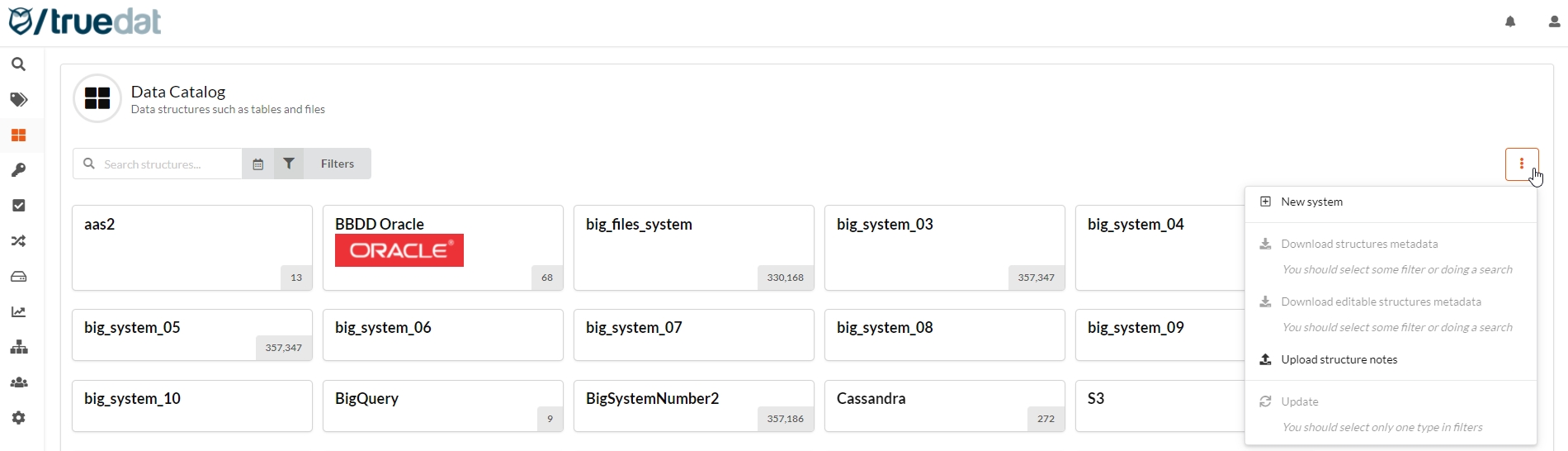This screenshot has height=451, width=1568.
Task: Open the checkmark tasks sidebar icon
Action: pyautogui.click(x=18, y=206)
